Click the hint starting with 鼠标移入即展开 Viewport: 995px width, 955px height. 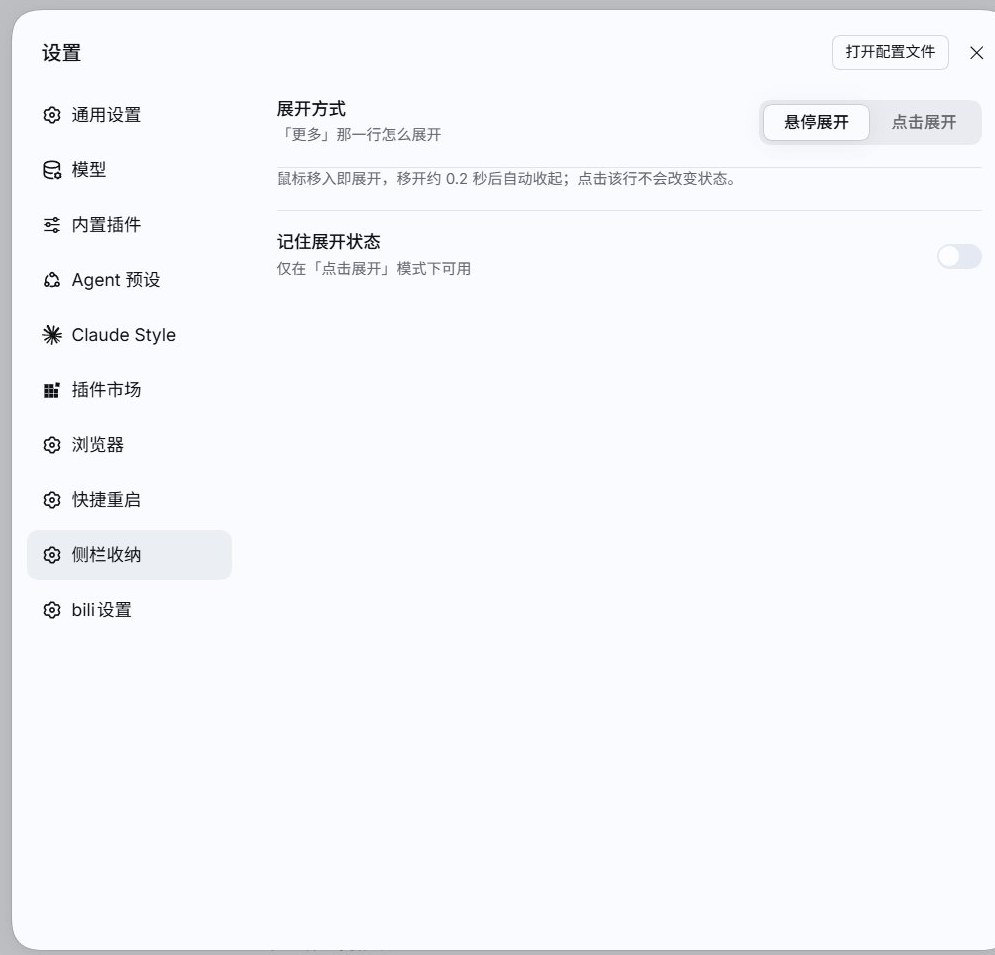point(507,179)
